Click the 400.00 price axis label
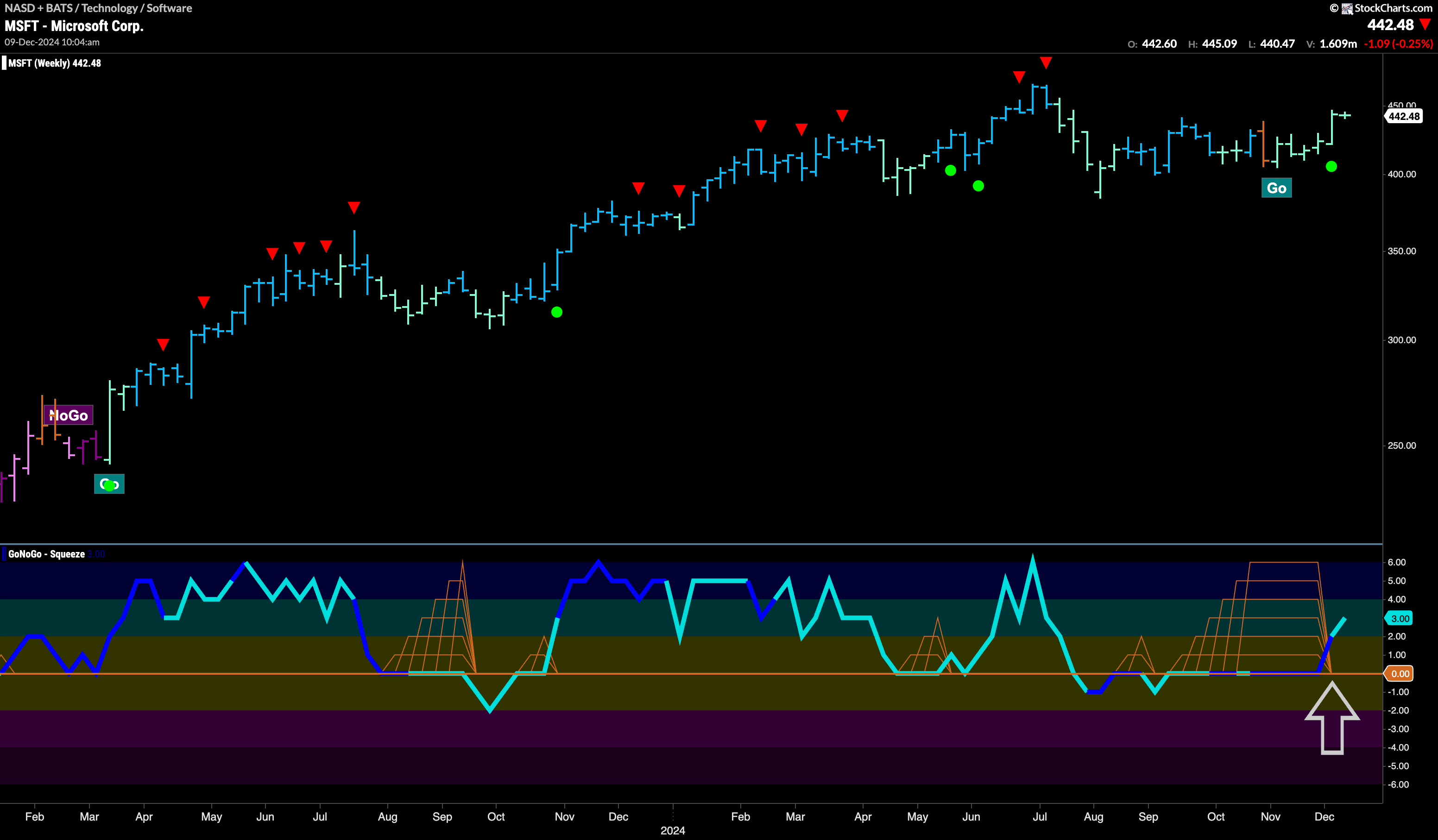The image size is (1438, 840). pos(1401,174)
